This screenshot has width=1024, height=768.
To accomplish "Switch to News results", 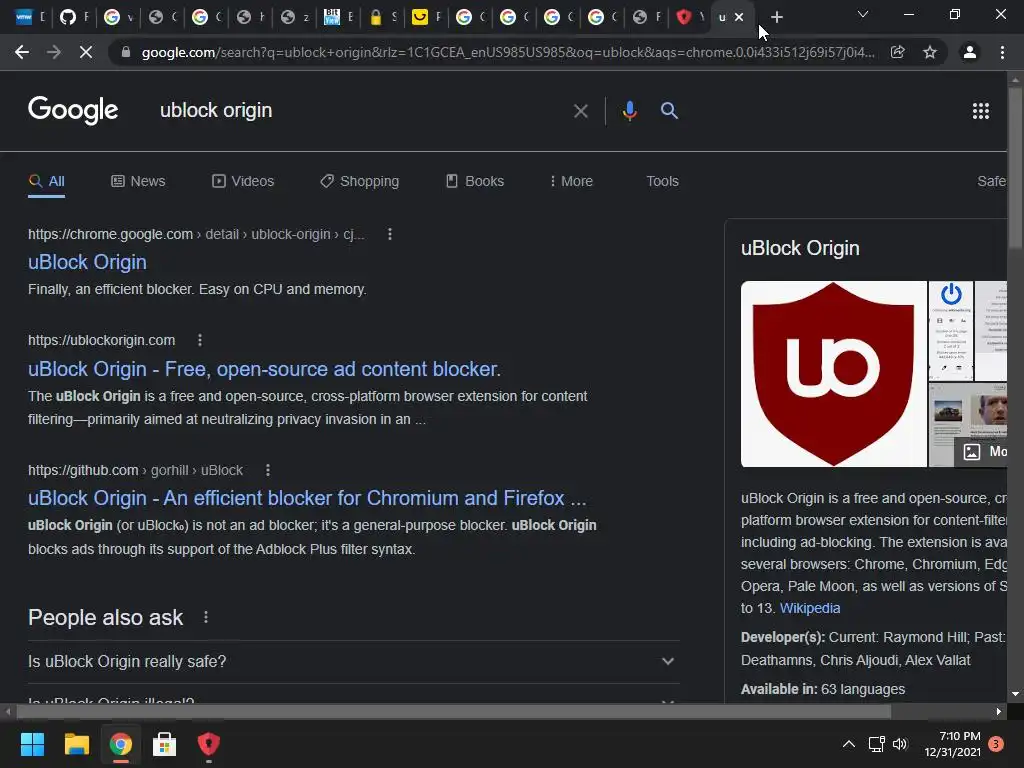I will click(138, 181).
